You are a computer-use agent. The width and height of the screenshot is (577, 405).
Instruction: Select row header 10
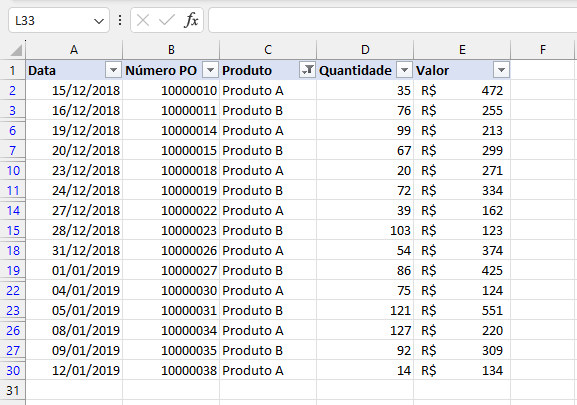click(x=13, y=170)
